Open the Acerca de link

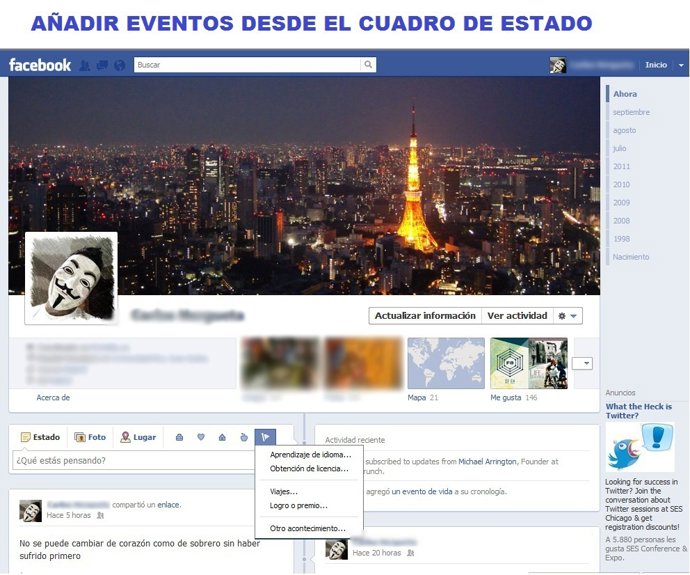pyautogui.click(x=53, y=397)
